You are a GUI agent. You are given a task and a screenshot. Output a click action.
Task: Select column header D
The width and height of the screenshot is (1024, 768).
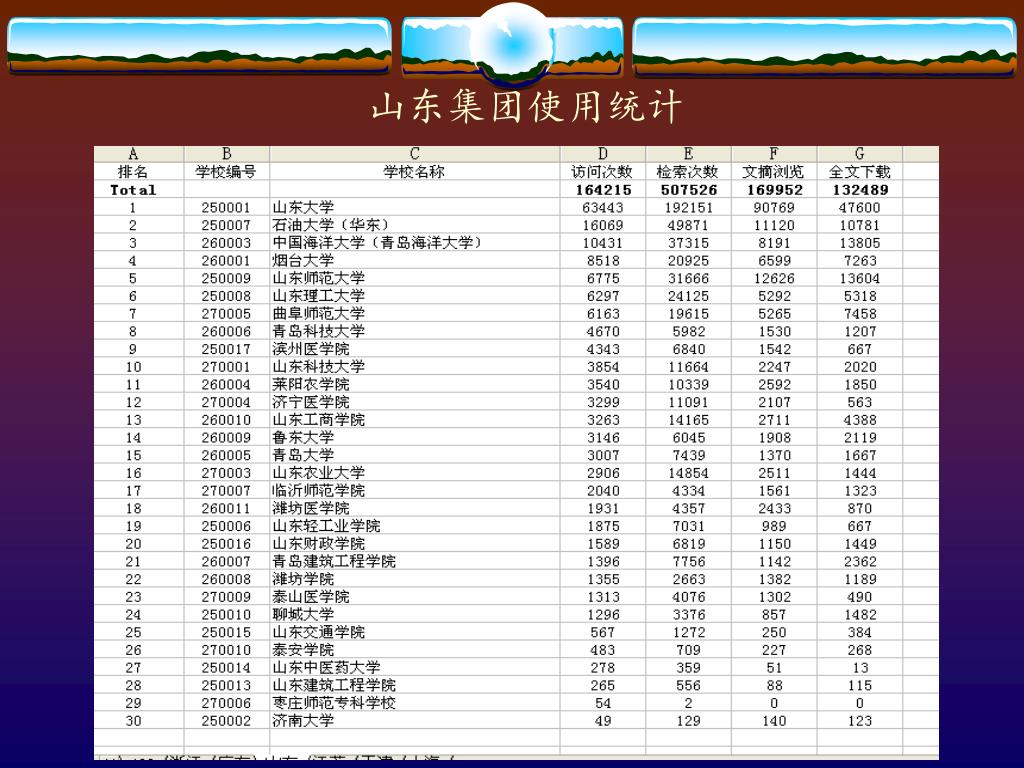603,154
